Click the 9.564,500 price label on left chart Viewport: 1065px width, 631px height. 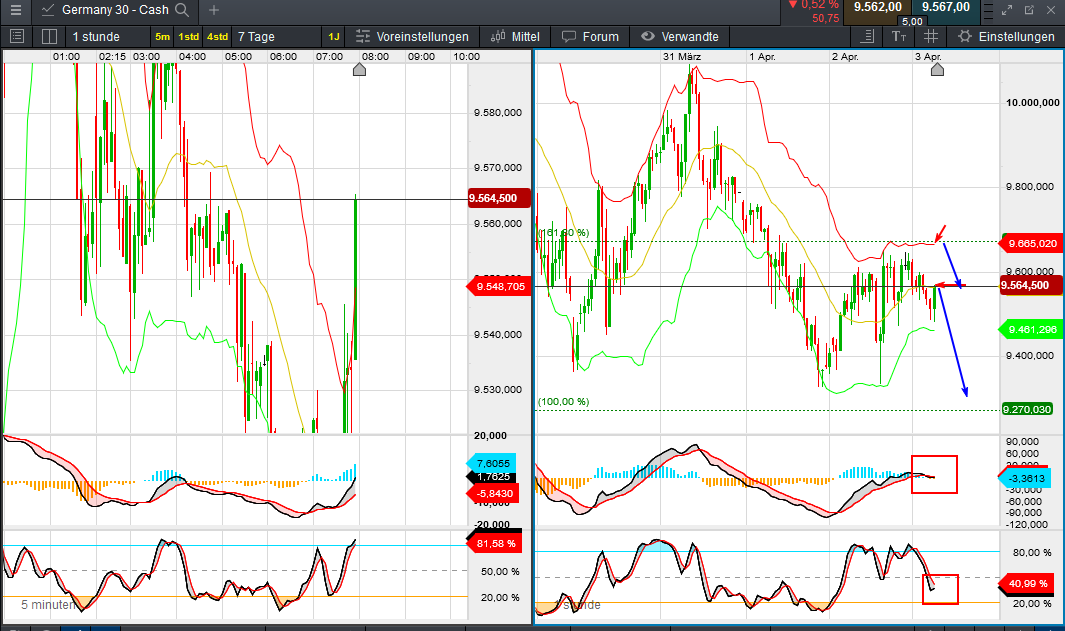point(498,198)
